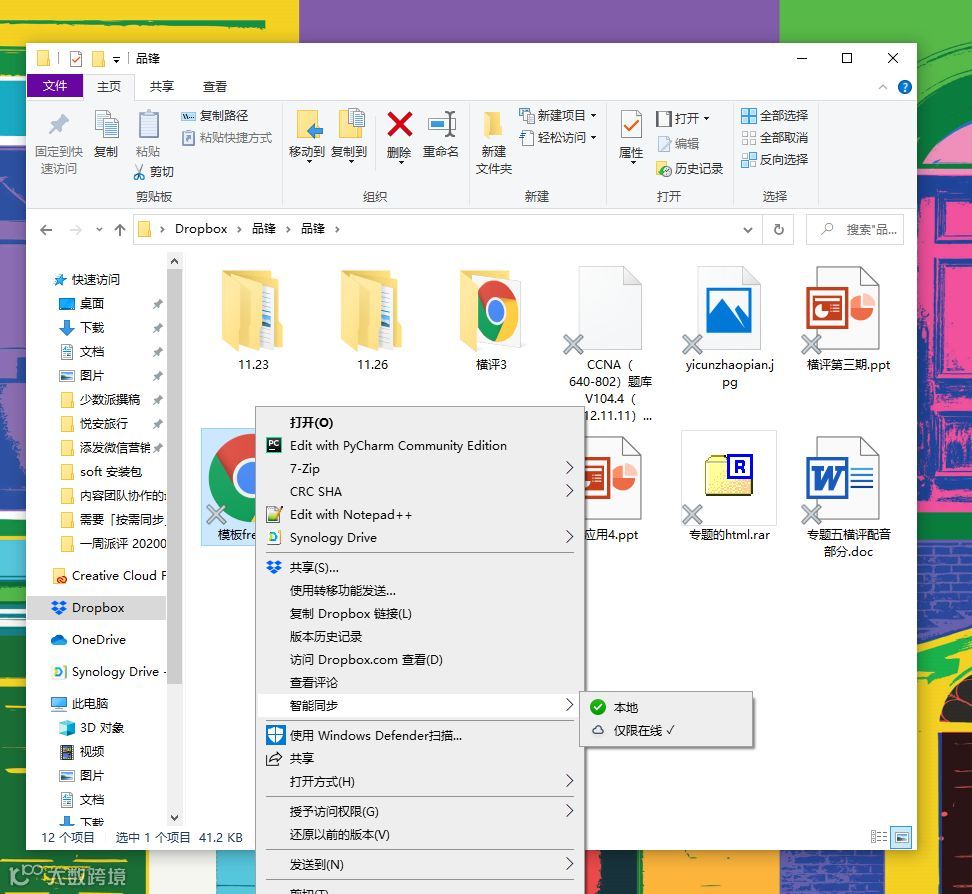Image resolution: width=972 pixels, height=894 pixels.
Task: Click the Paste icon in the ribbon
Action: [148, 125]
